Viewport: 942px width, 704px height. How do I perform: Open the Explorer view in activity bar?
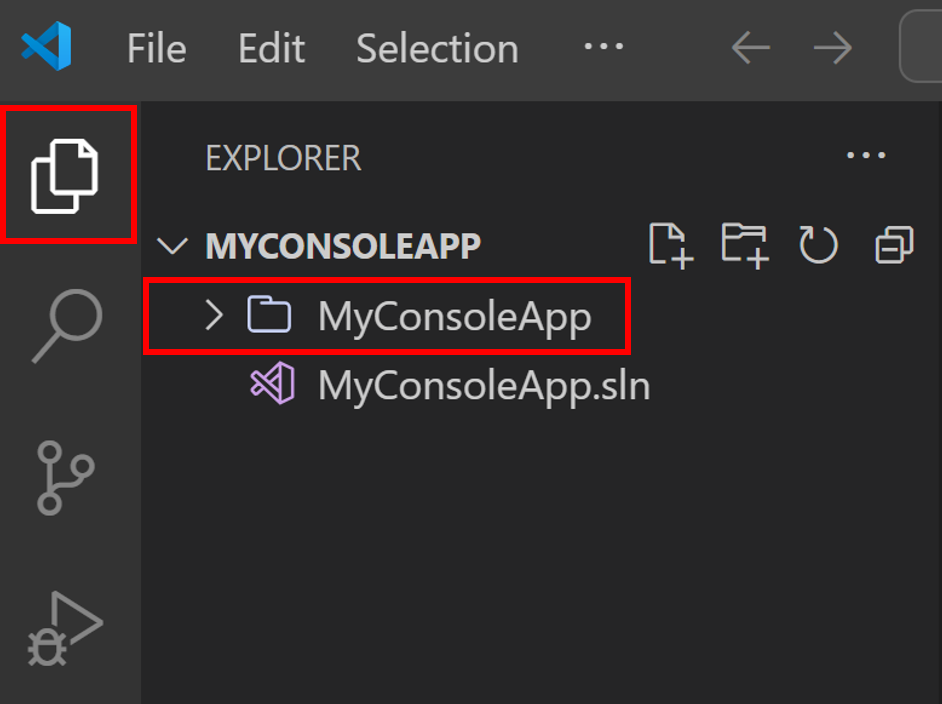click(x=66, y=175)
